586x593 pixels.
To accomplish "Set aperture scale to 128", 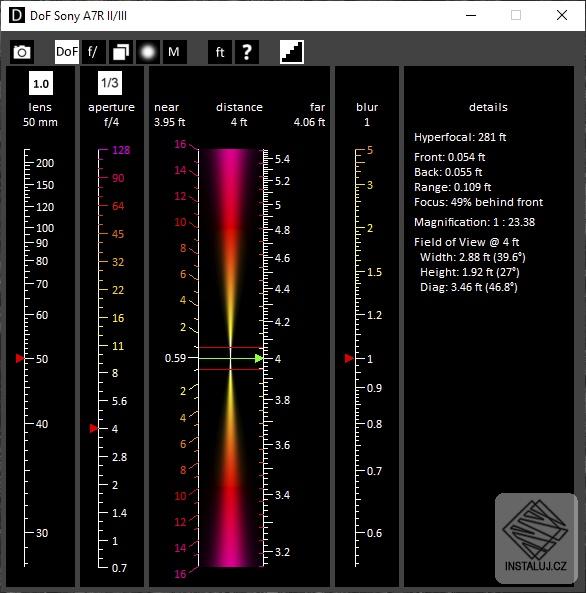I will (121, 150).
